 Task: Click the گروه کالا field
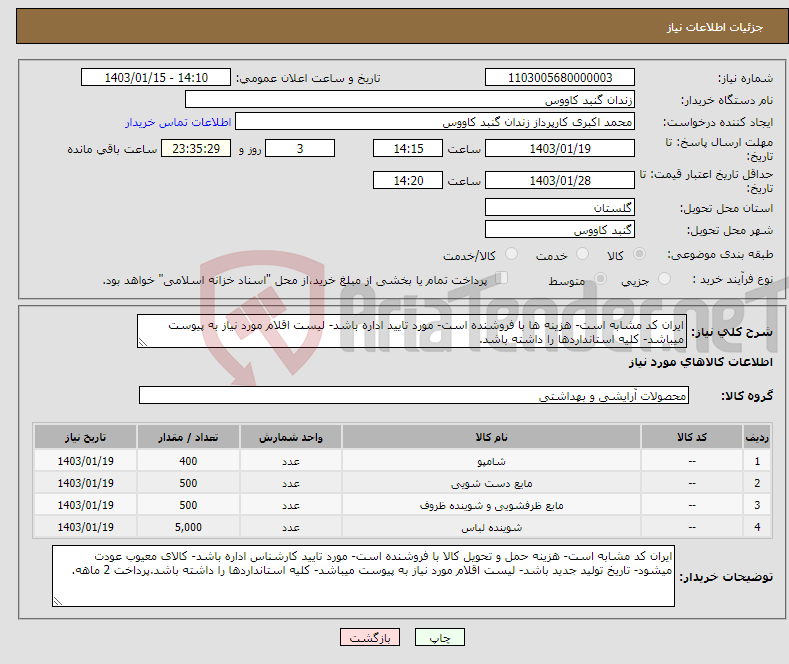[414, 395]
